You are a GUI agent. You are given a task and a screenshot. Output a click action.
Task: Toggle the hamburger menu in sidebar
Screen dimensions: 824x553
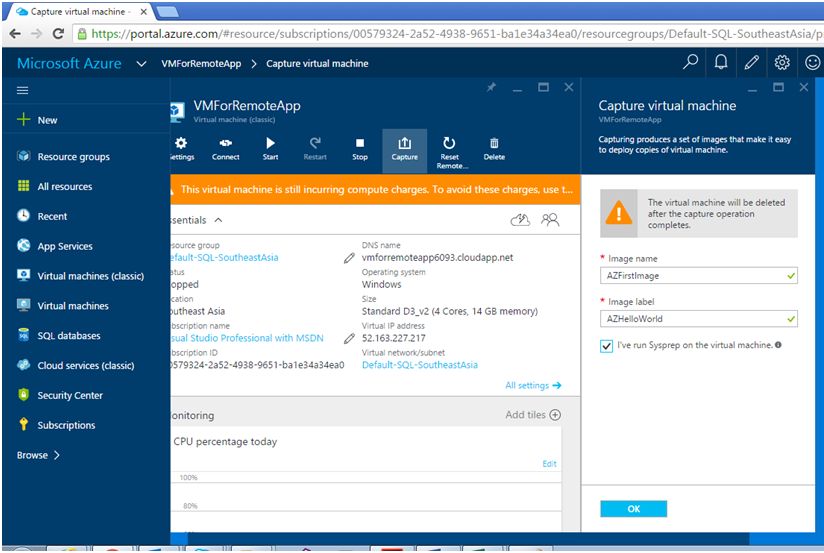[23, 90]
